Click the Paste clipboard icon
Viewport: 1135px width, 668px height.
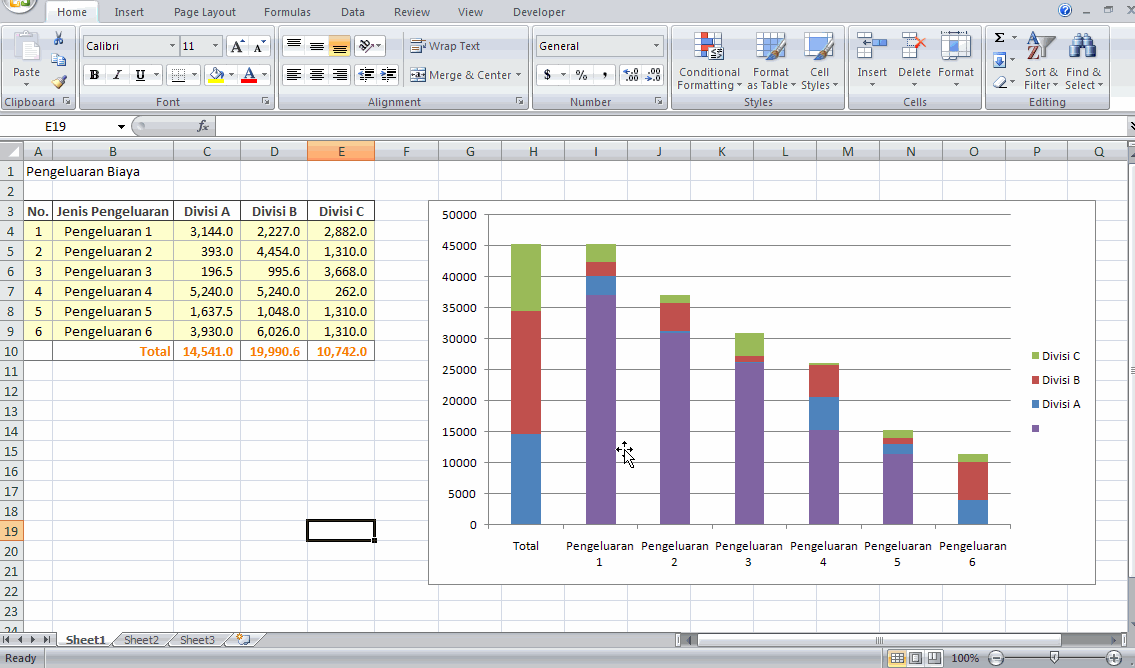click(x=27, y=47)
